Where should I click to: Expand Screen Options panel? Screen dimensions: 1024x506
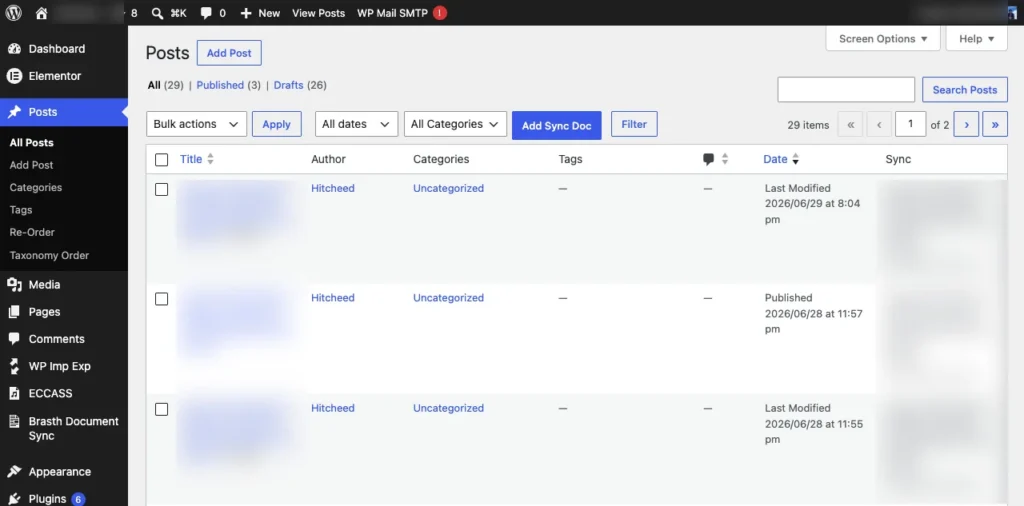click(883, 39)
